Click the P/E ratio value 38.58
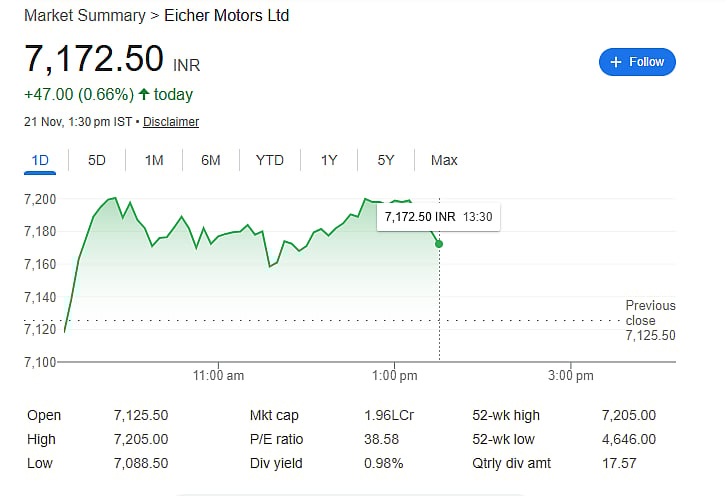Viewport: 726px width, 496px height. [x=383, y=439]
